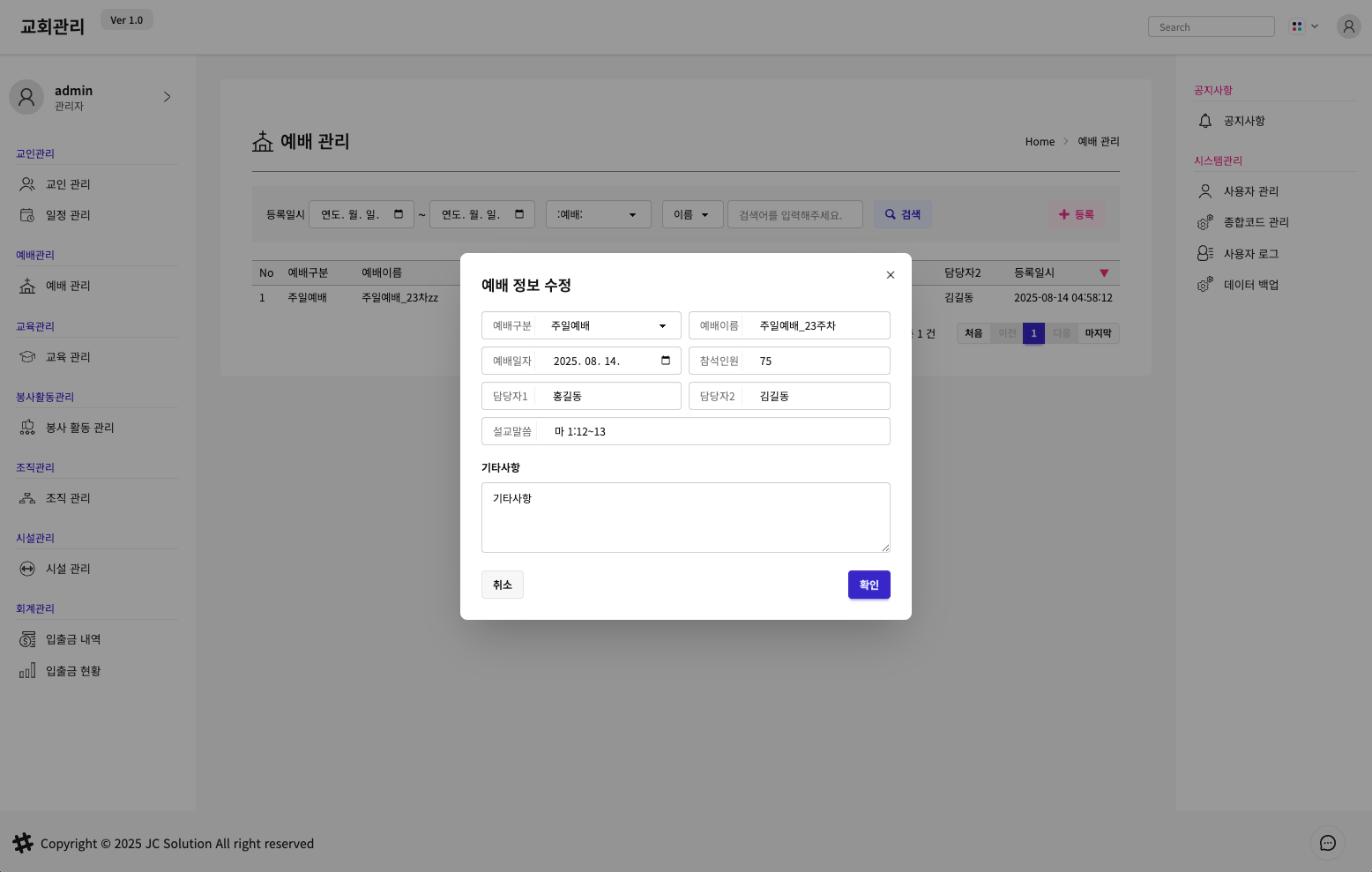Click the 취소 button

(x=503, y=585)
